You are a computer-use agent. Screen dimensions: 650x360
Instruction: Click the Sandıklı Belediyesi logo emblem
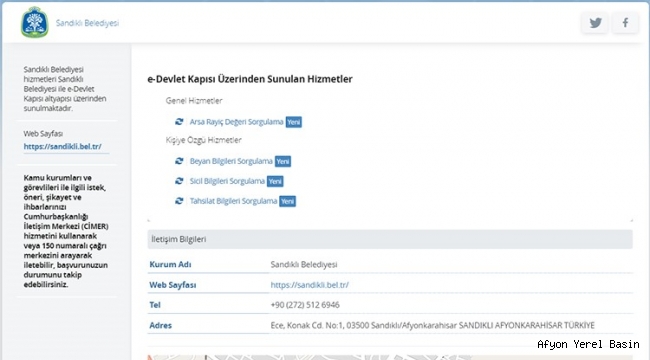pos(35,22)
